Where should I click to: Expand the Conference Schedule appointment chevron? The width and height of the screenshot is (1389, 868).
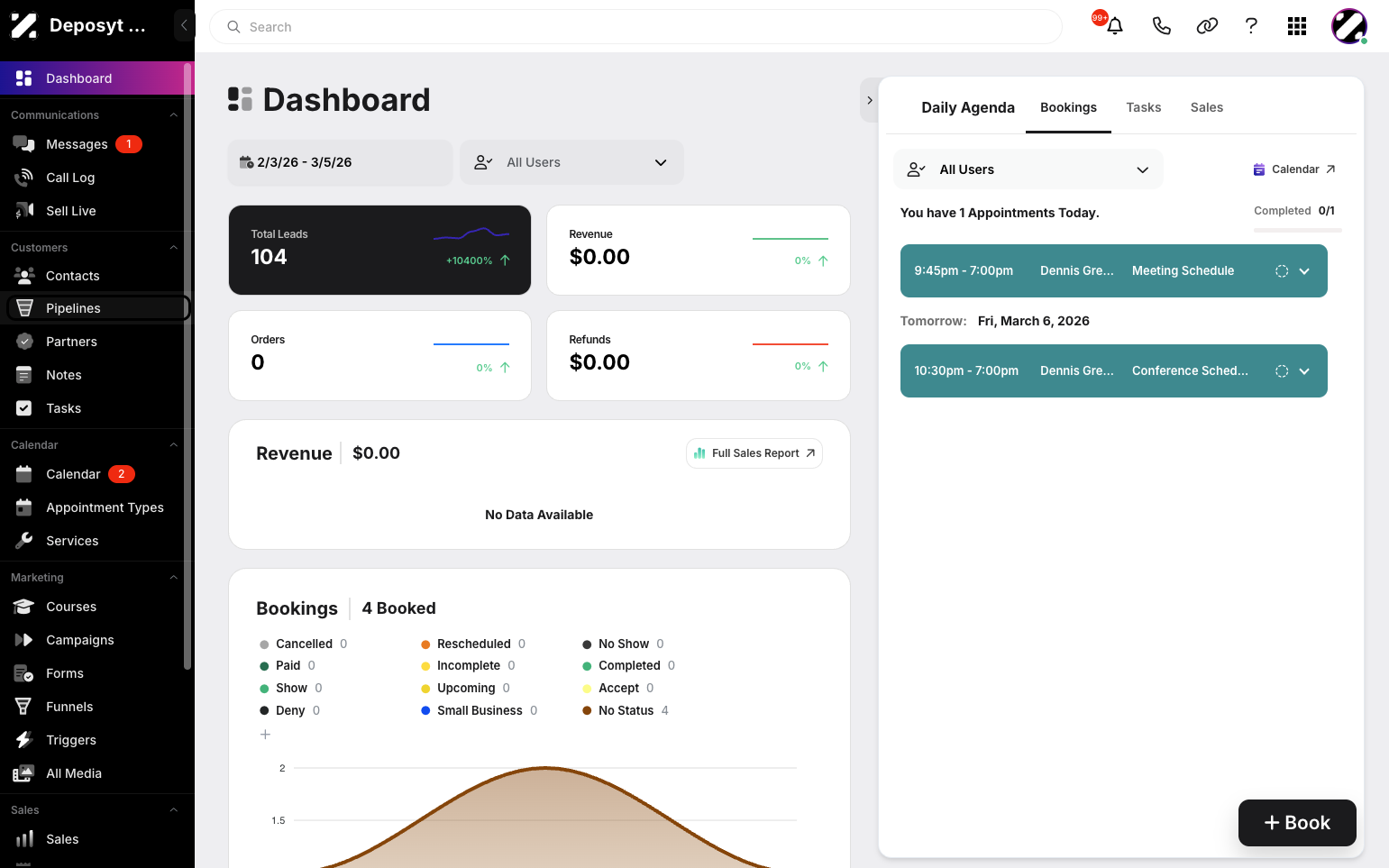1304,371
